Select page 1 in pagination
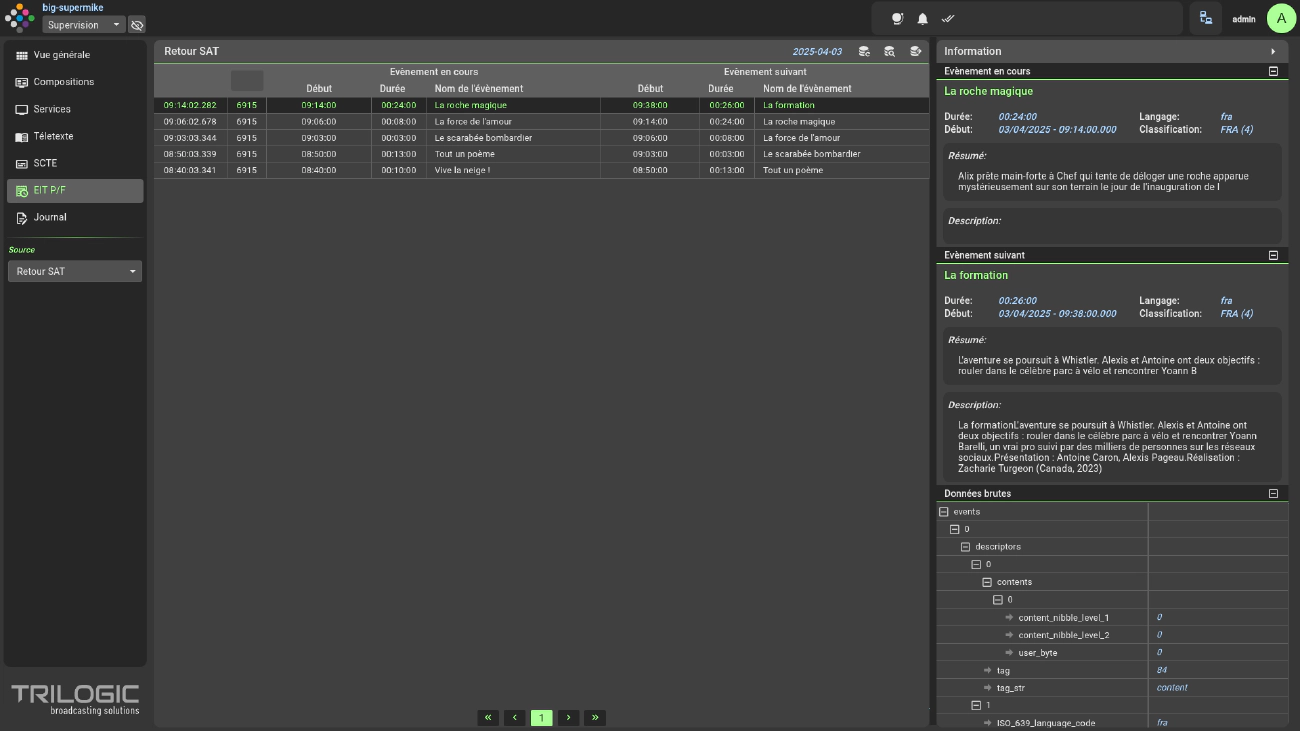 [x=541, y=717]
